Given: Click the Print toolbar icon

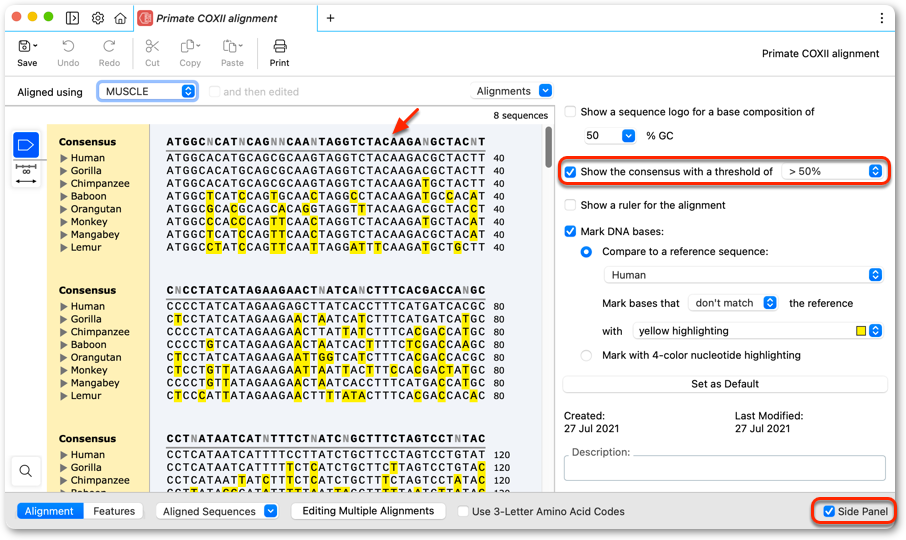Looking at the screenshot, I should click(x=280, y=47).
